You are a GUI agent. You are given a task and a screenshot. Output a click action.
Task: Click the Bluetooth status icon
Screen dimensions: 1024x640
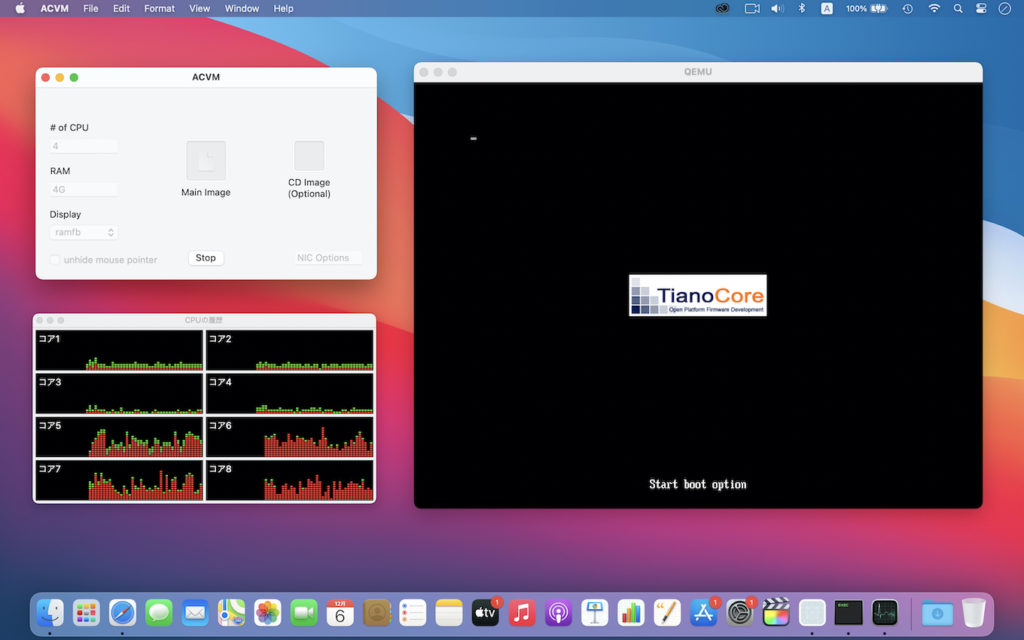(x=801, y=8)
